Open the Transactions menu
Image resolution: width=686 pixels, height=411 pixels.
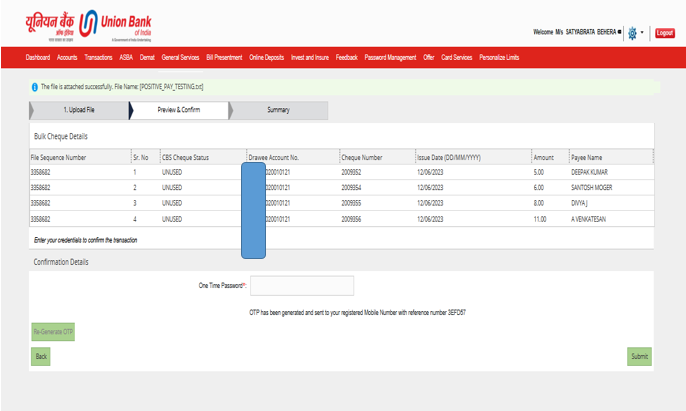[99, 58]
